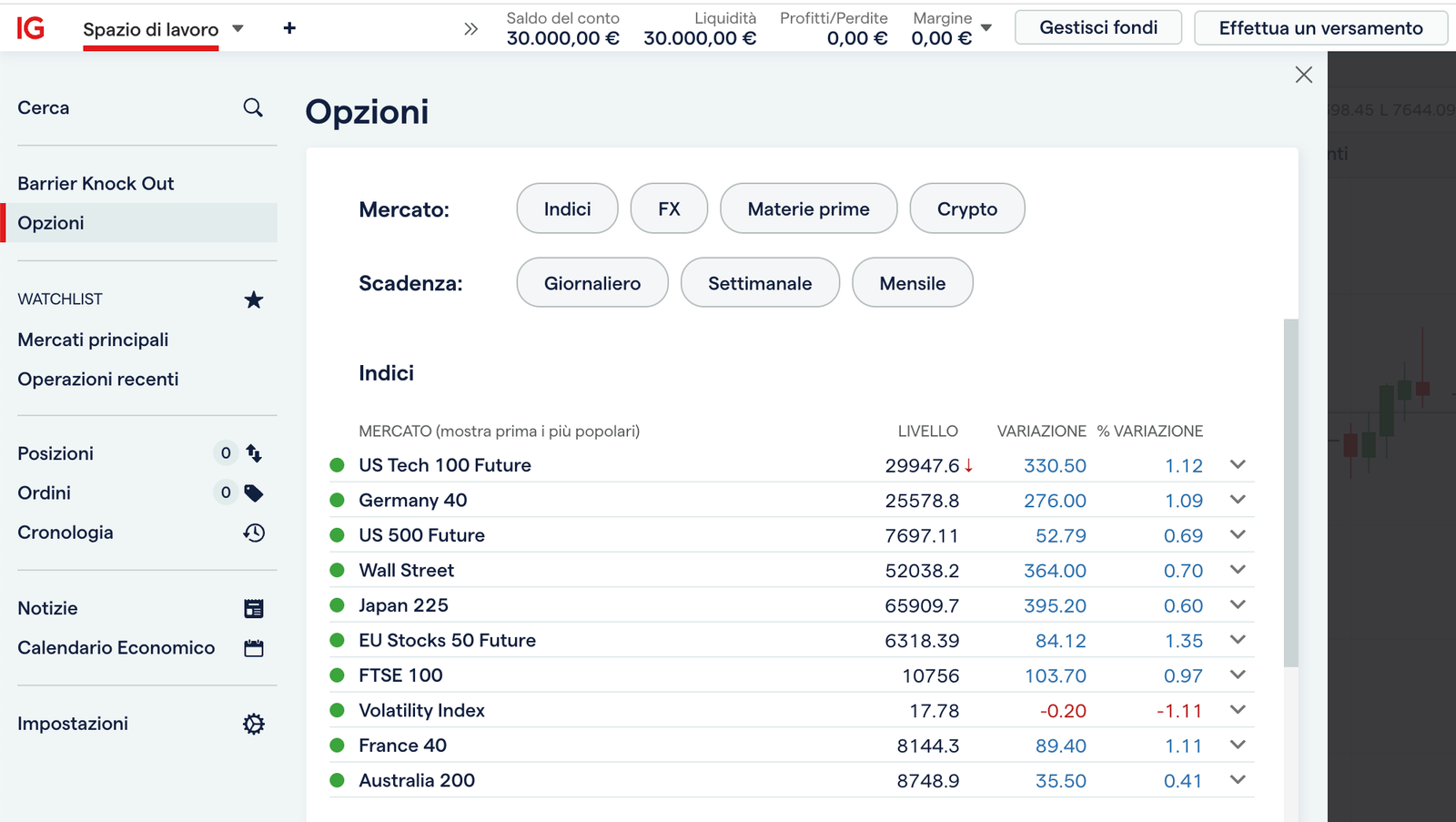The image size is (1456, 822).
Task: Close the Opzioni panel
Action: [1303, 75]
